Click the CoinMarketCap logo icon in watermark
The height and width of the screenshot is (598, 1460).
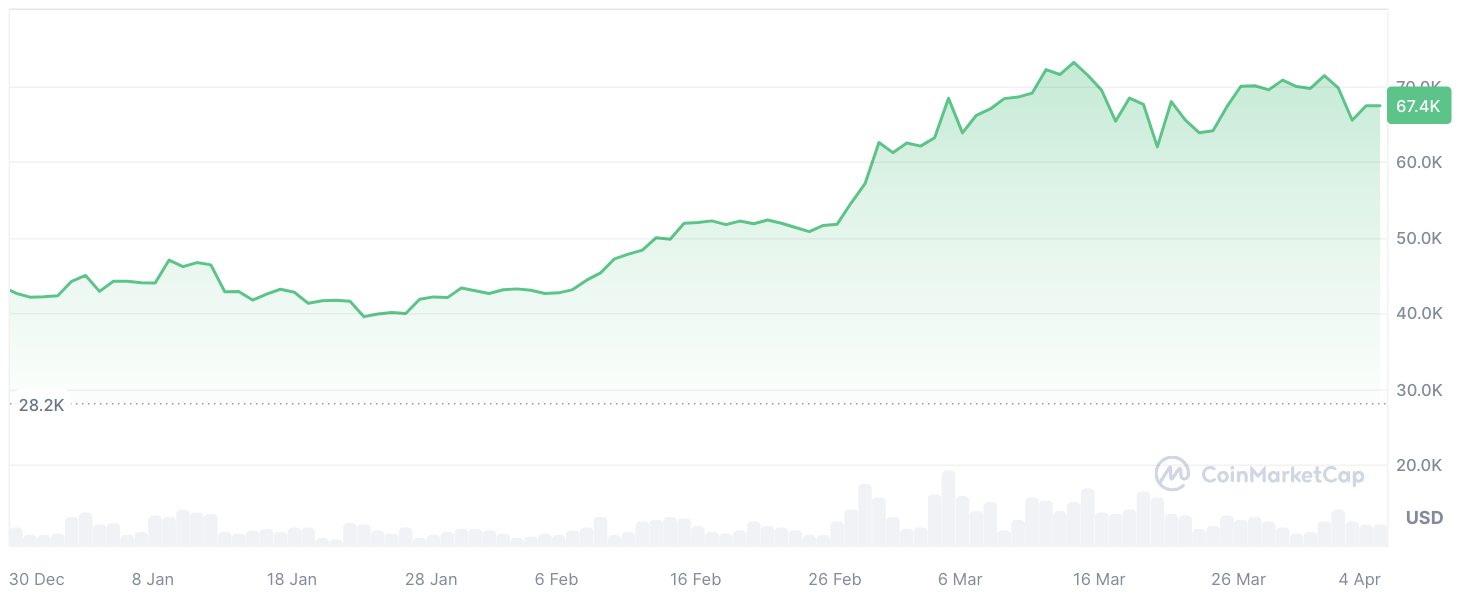(1172, 474)
